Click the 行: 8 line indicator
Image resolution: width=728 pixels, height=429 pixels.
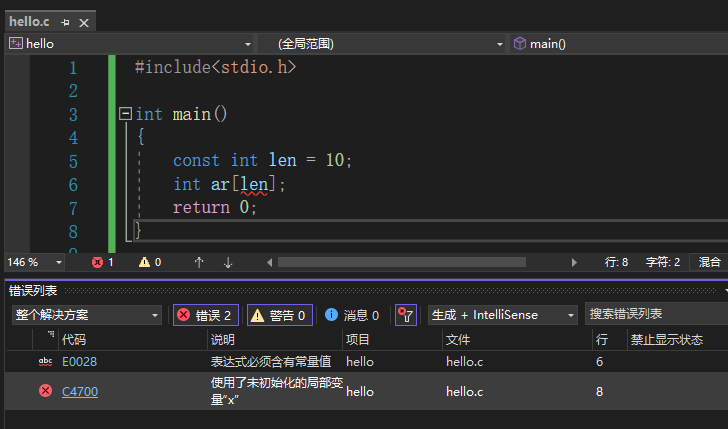(616, 262)
